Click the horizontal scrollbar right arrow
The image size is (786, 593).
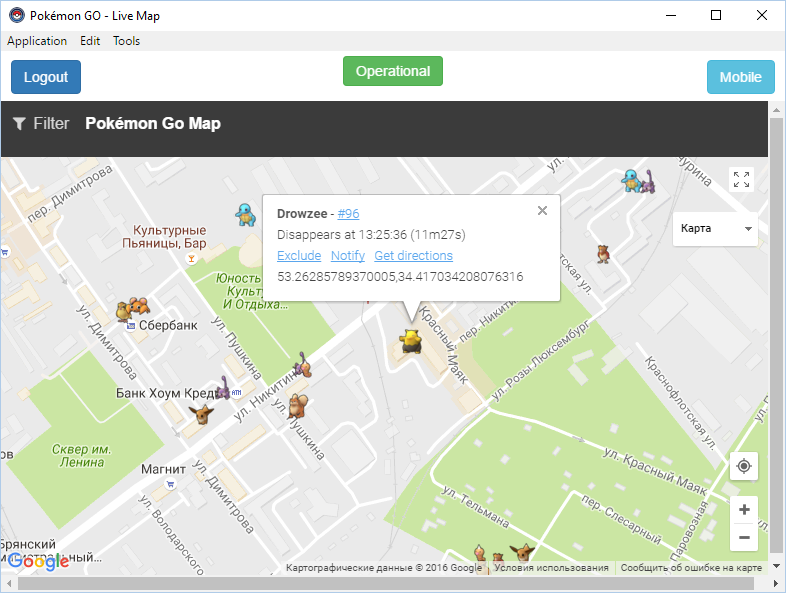776,584
